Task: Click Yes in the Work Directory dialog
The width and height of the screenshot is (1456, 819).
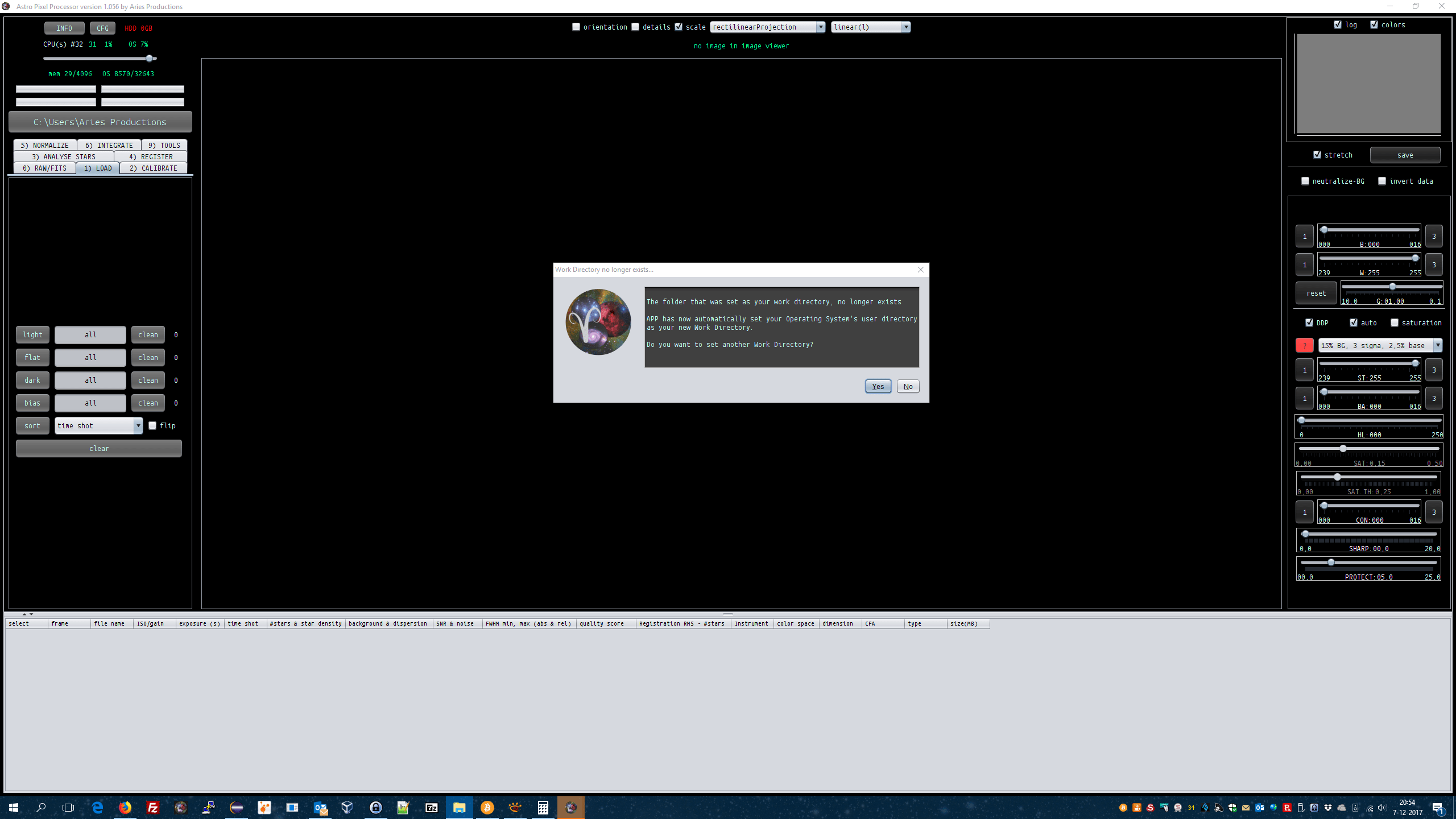Action: [x=878, y=386]
